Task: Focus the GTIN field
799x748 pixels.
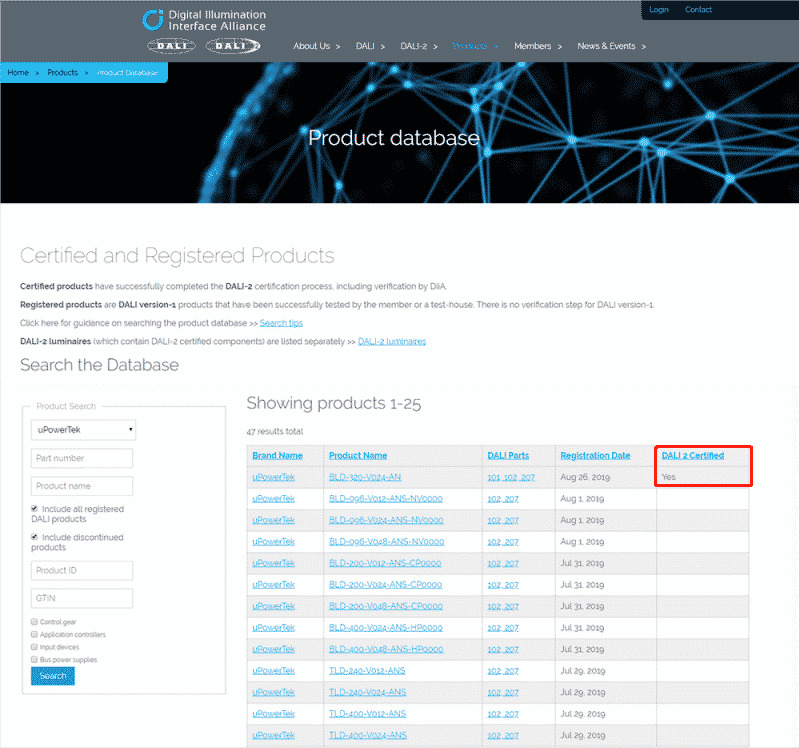Action: pos(82,598)
